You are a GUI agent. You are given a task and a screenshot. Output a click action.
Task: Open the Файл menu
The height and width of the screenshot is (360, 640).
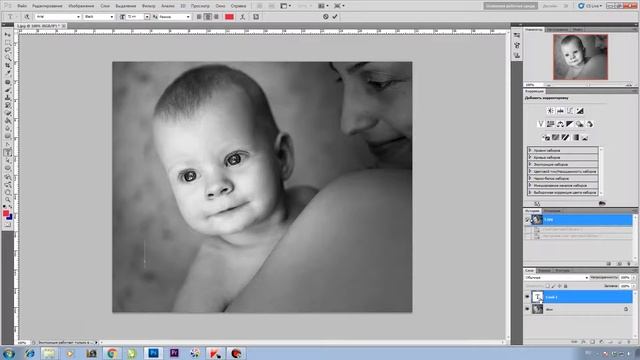click(22, 6)
